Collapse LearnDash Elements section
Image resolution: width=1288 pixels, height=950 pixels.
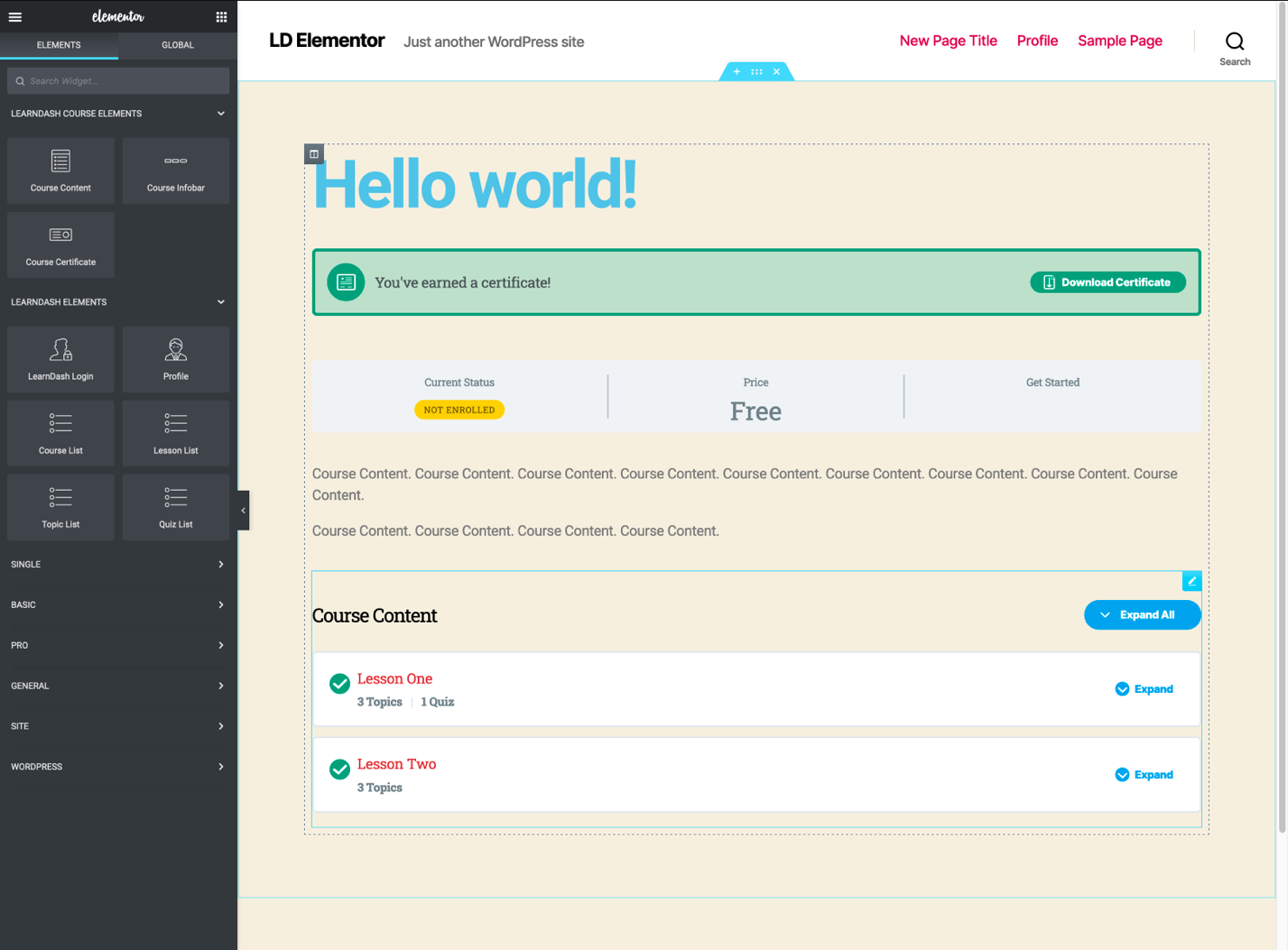[221, 302]
